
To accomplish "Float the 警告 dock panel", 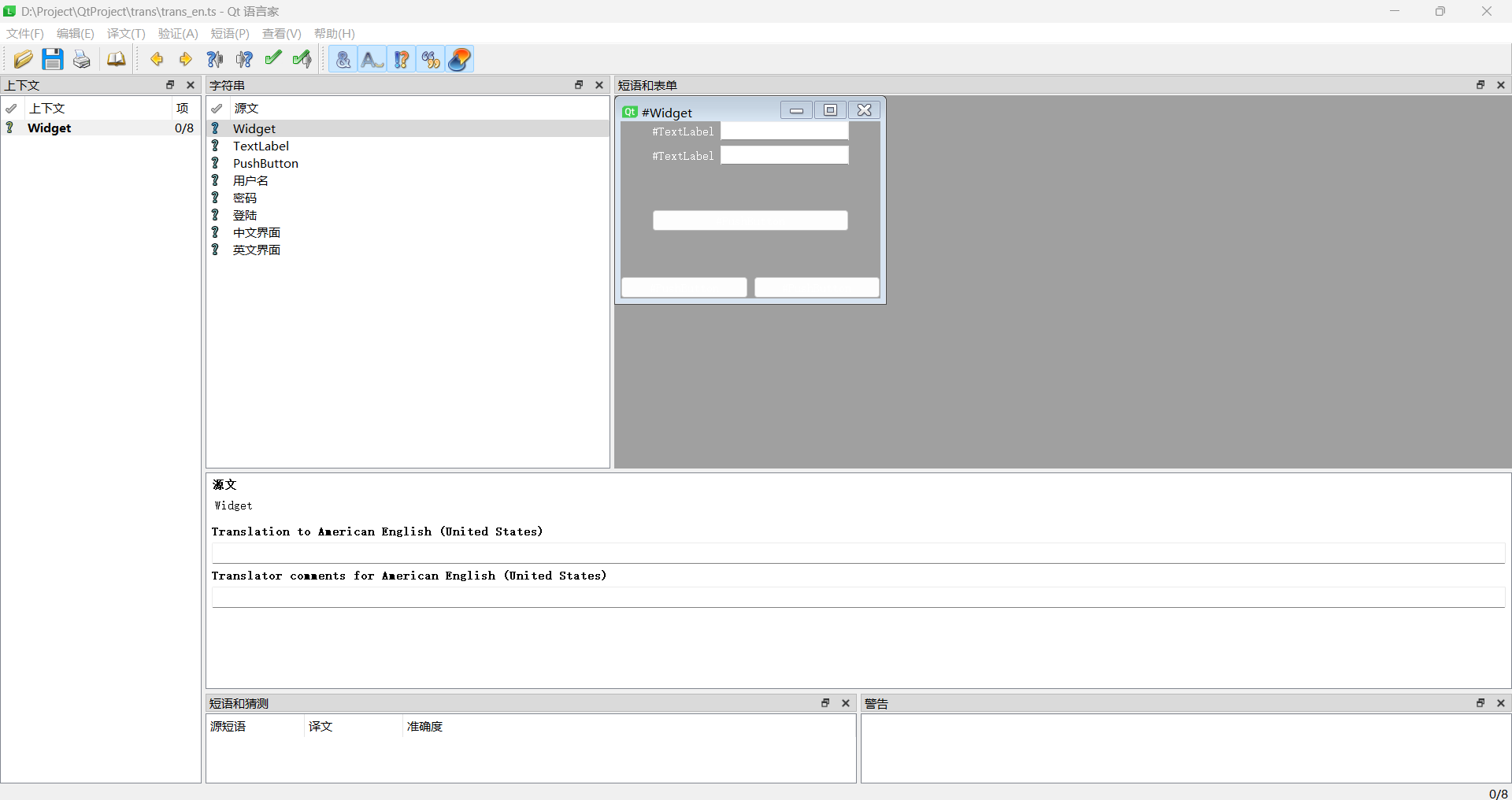I will point(1480,703).
